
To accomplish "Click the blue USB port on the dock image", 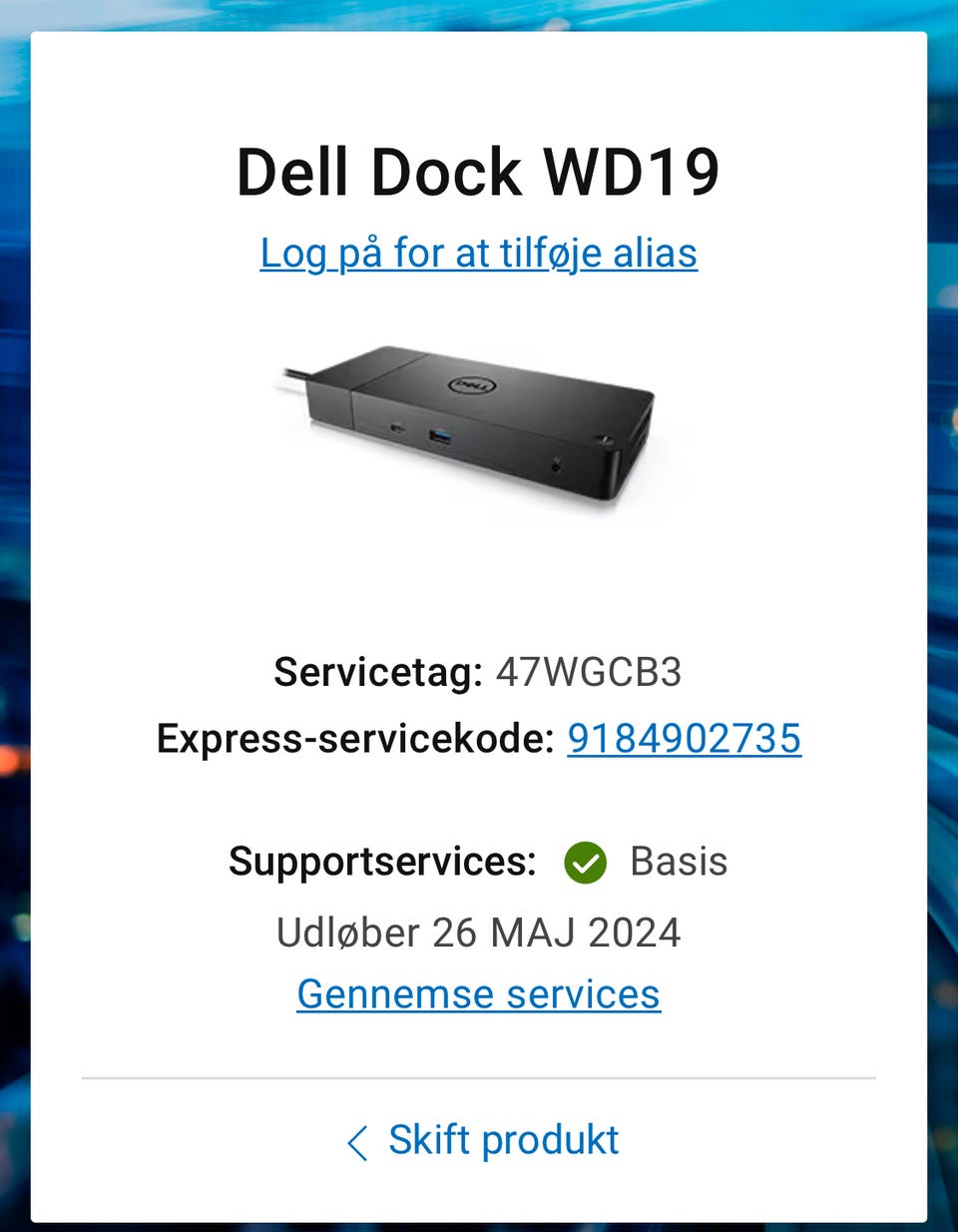I will pos(442,435).
